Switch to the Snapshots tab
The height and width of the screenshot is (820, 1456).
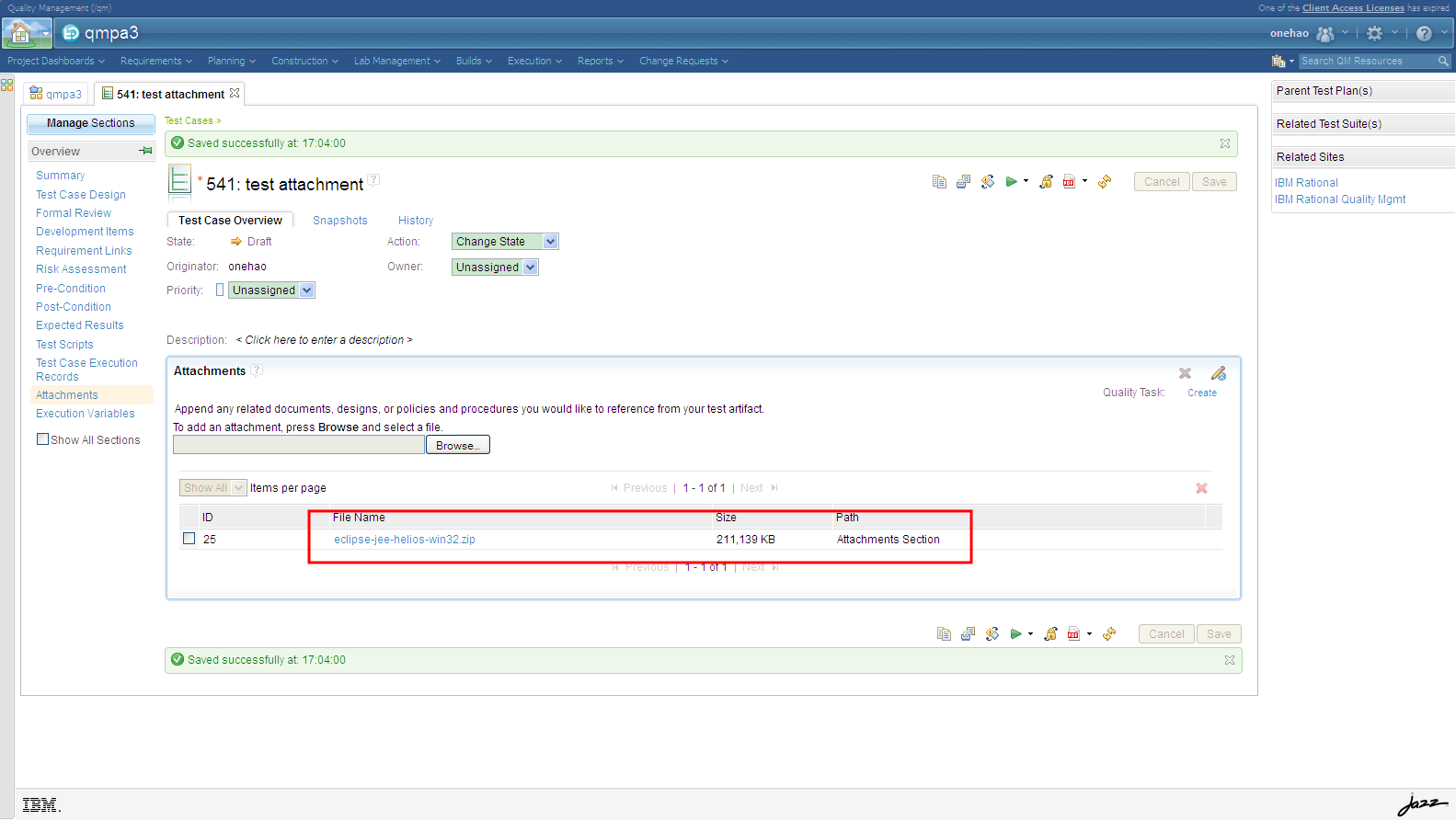click(339, 221)
